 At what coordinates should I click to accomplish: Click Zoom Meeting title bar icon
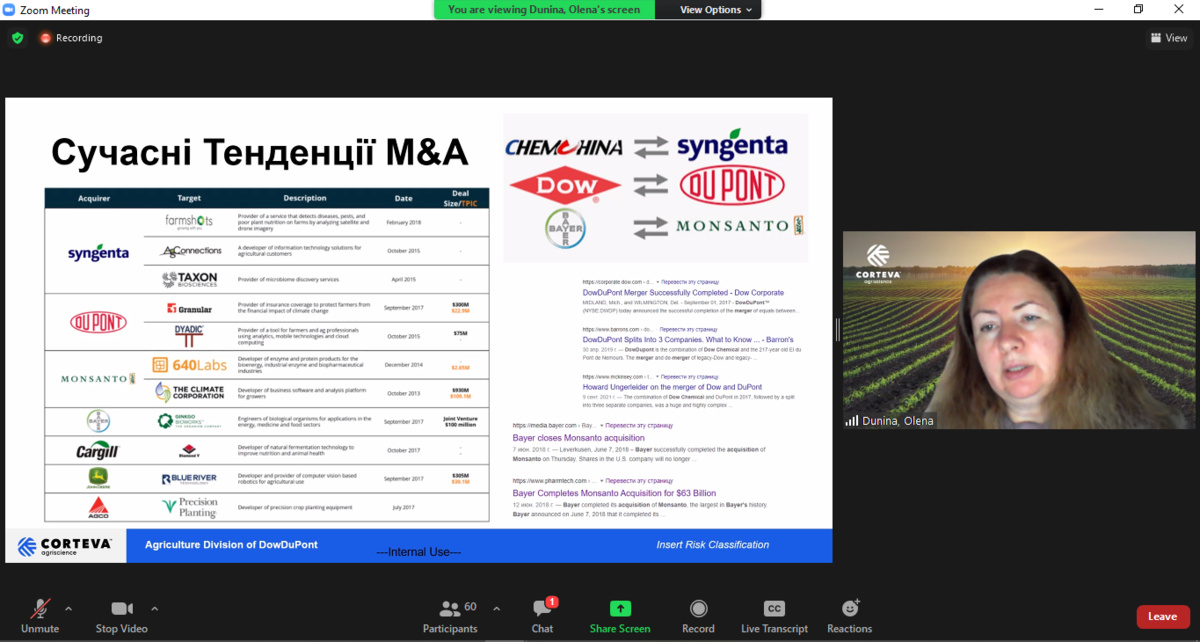click(x=10, y=10)
